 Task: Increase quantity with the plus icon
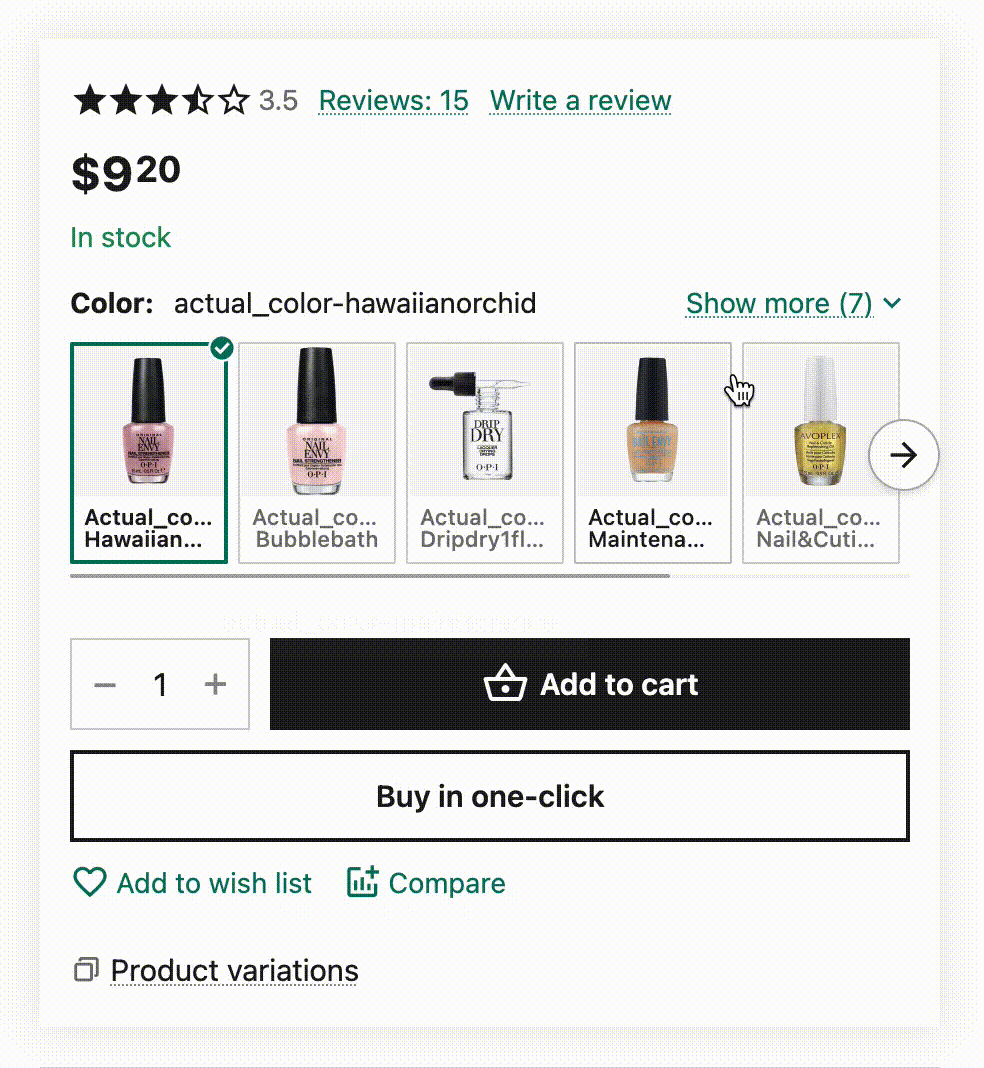click(215, 684)
